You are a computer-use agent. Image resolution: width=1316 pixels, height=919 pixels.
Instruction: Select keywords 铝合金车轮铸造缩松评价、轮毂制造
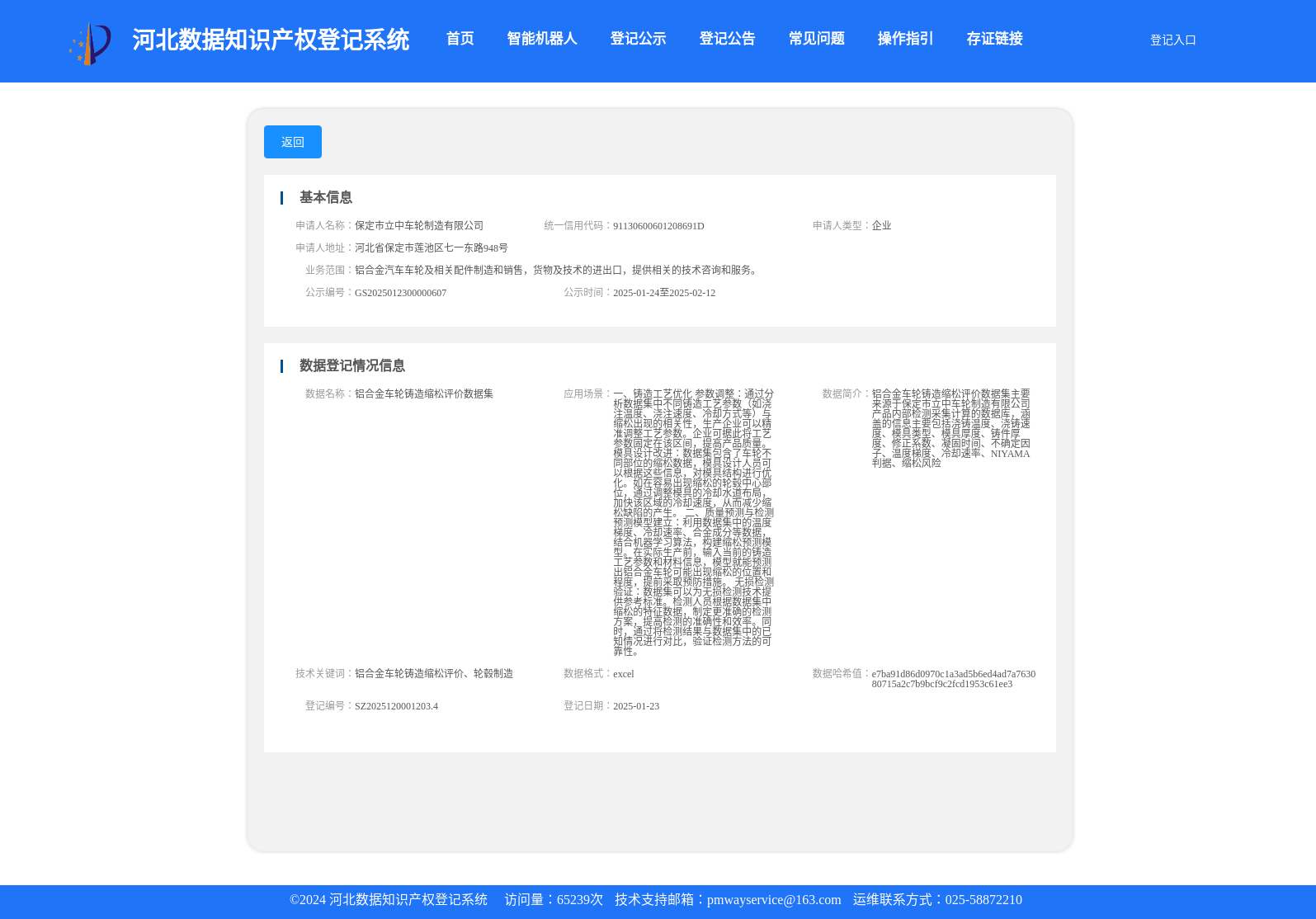(x=434, y=673)
